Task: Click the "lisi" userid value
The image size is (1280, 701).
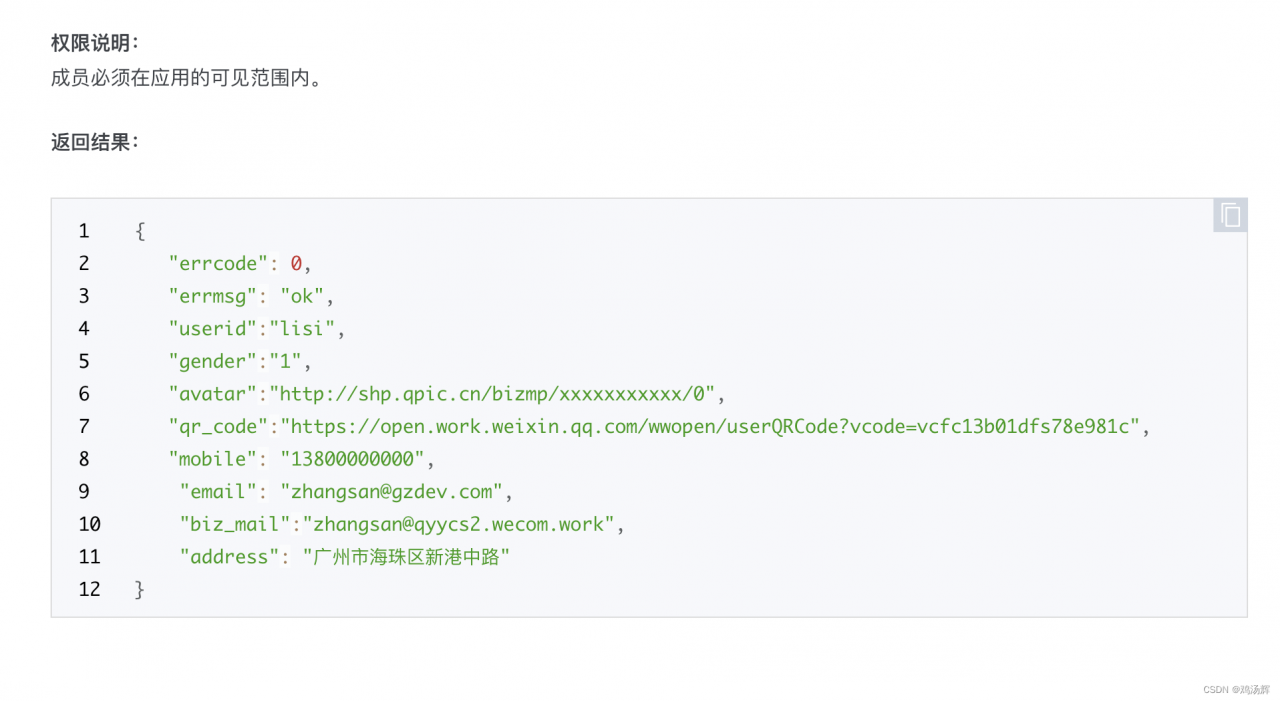Action: coord(306,329)
